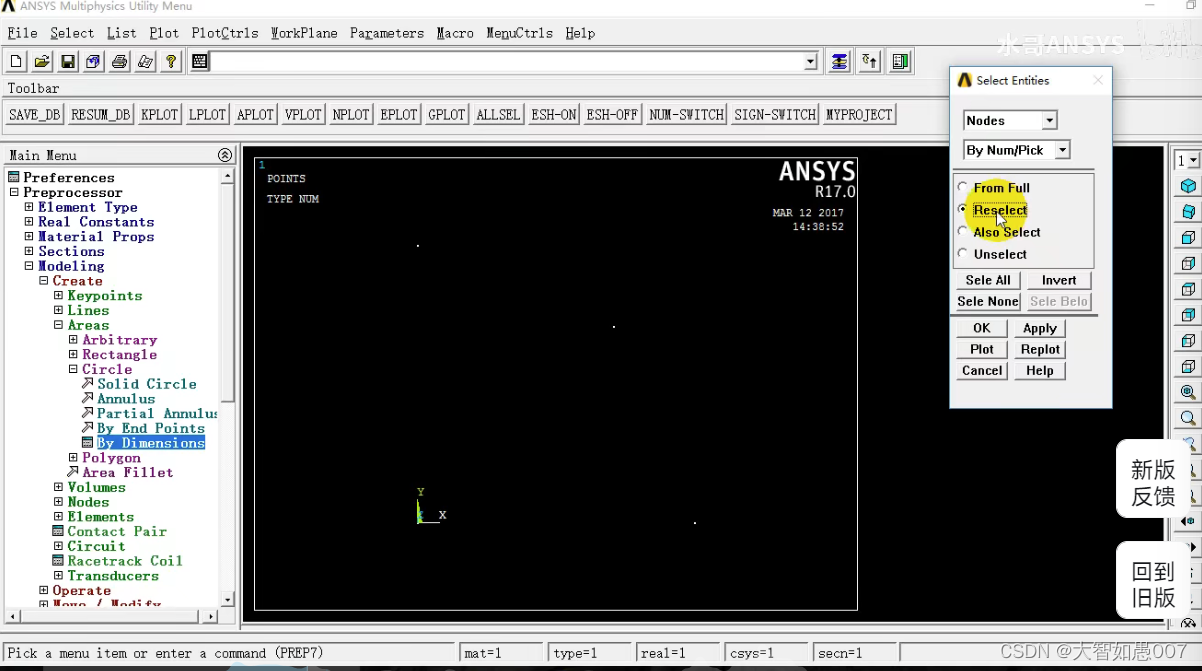Viewport: 1202px width, 671px height.
Task: Select the Back View cube icon
Action: click(x=1188, y=316)
